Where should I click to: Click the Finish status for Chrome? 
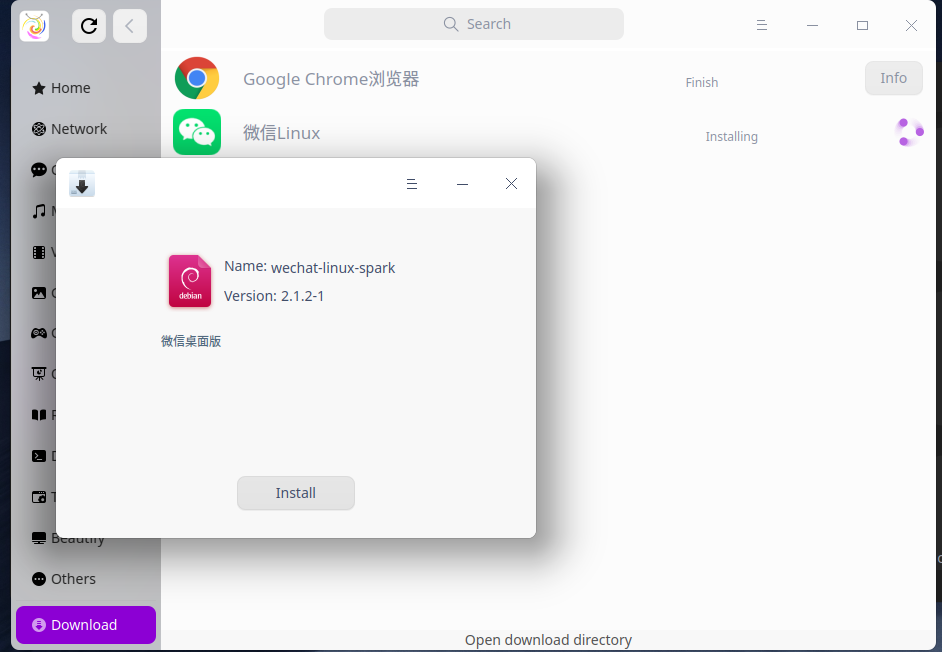pos(702,82)
